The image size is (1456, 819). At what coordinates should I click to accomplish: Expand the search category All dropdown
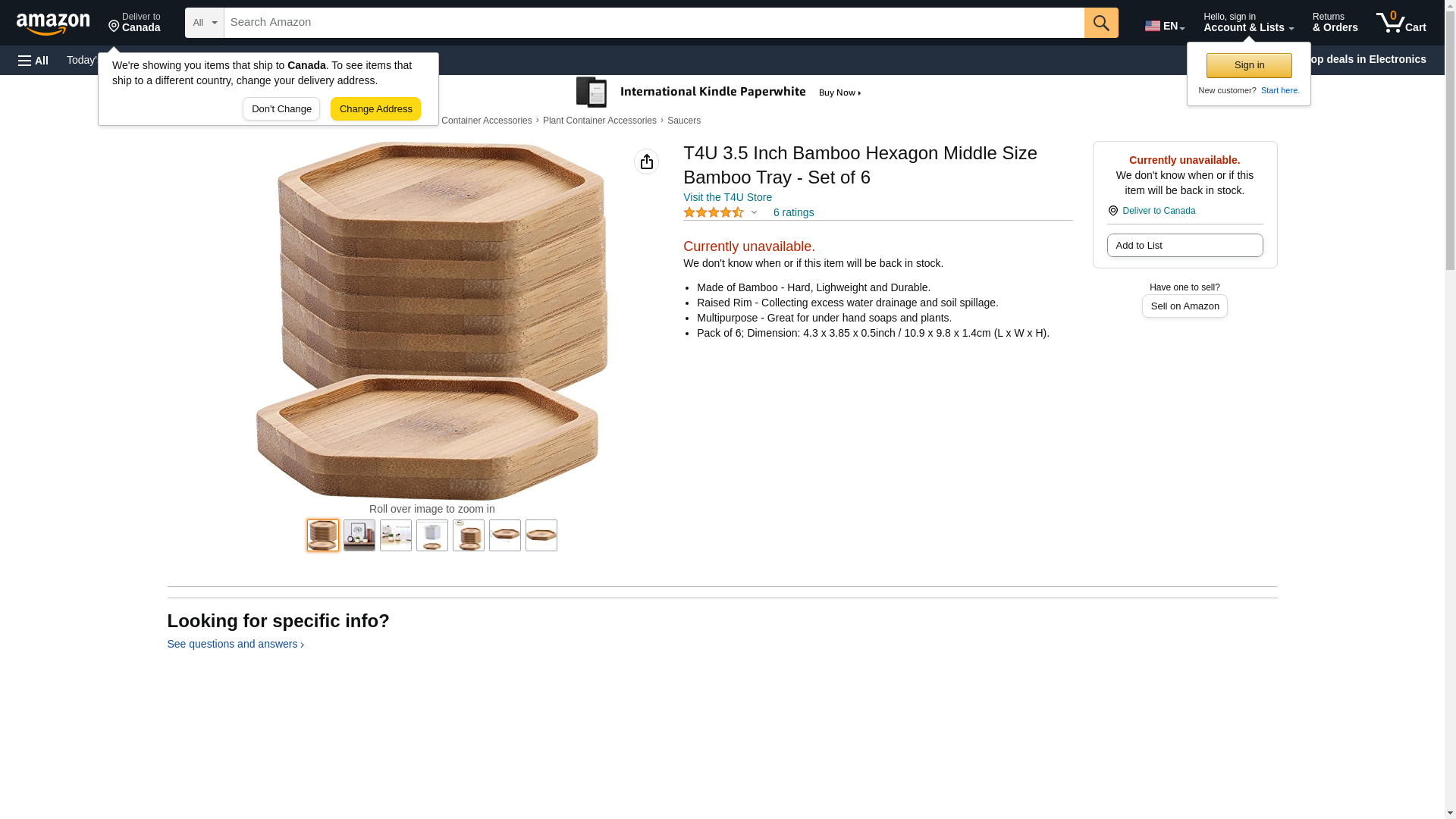[x=205, y=23]
